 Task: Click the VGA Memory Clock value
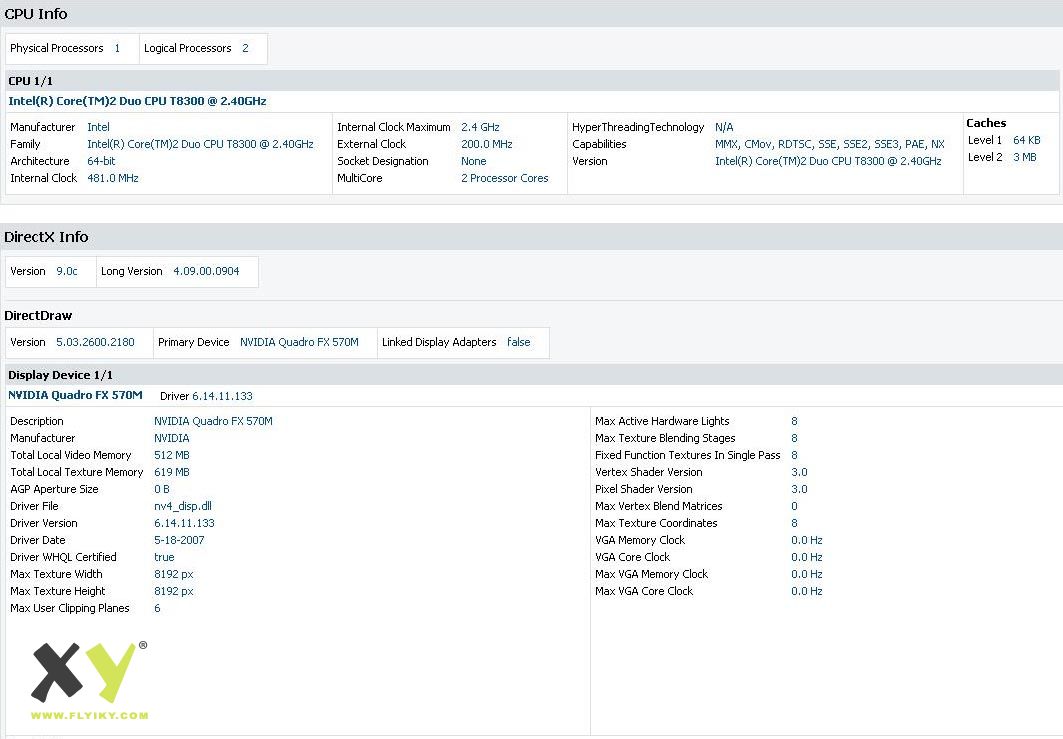807,540
